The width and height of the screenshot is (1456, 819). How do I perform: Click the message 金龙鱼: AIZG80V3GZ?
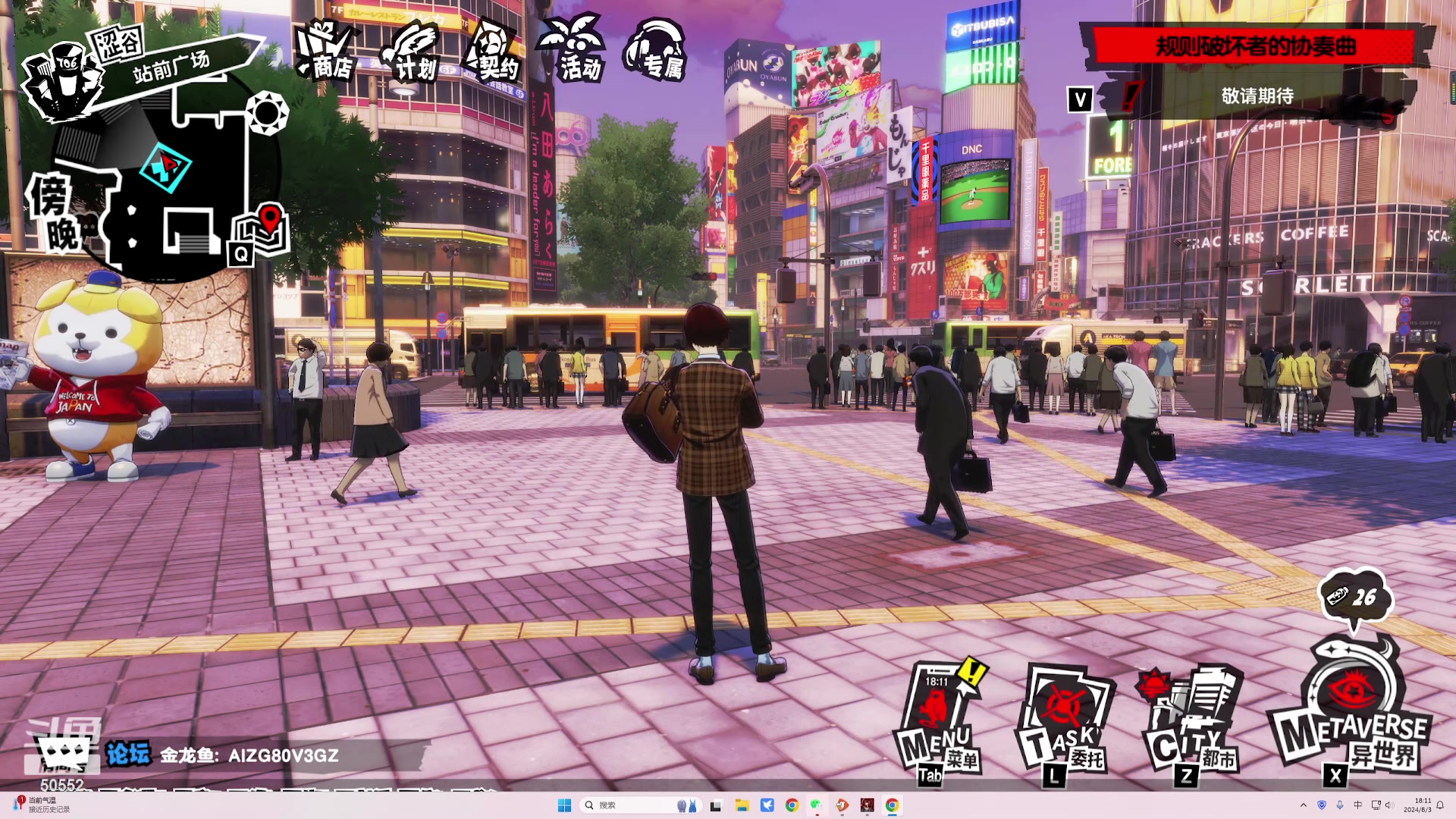point(249,755)
